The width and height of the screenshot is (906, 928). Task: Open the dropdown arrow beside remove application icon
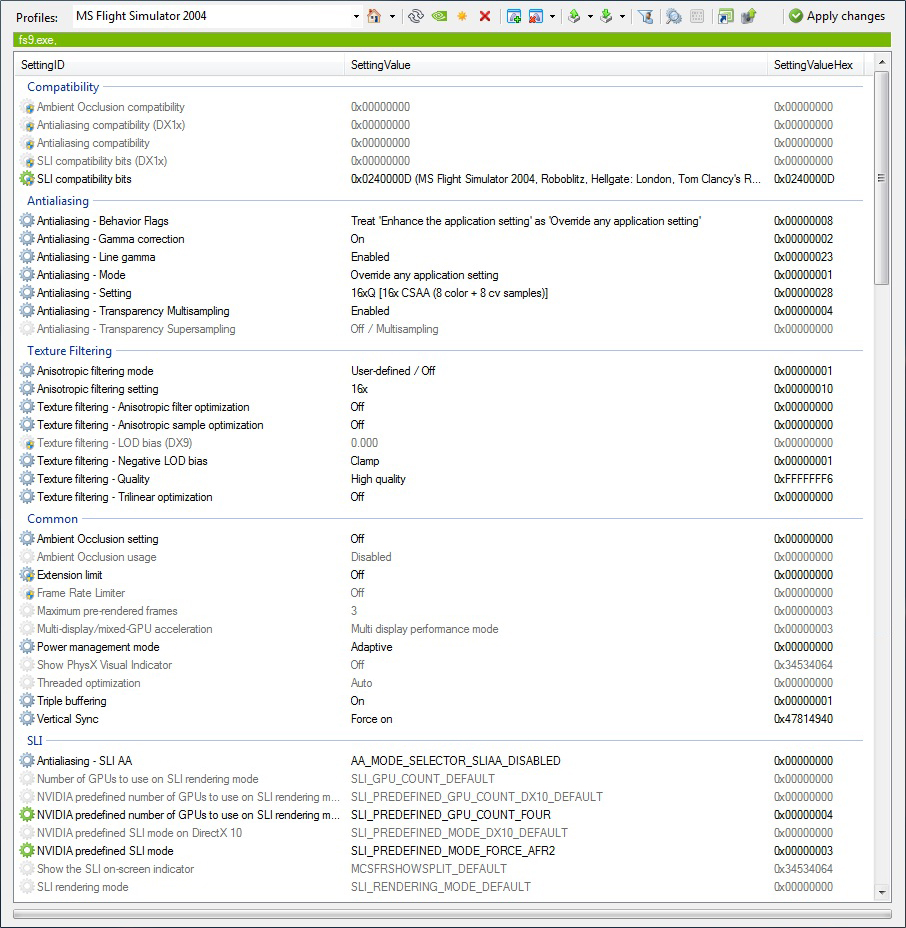pyautogui.click(x=552, y=17)
